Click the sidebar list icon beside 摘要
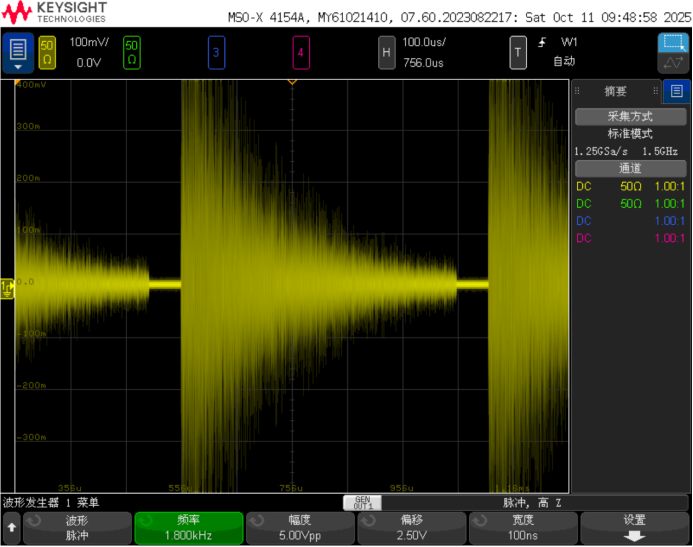 tap(677, 91)
